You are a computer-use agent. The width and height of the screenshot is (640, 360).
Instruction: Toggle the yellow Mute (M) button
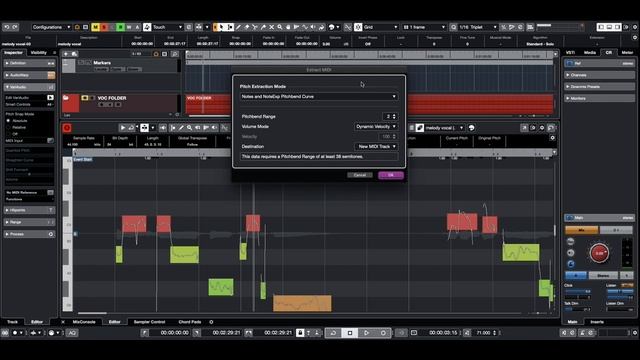pos(95,27)
